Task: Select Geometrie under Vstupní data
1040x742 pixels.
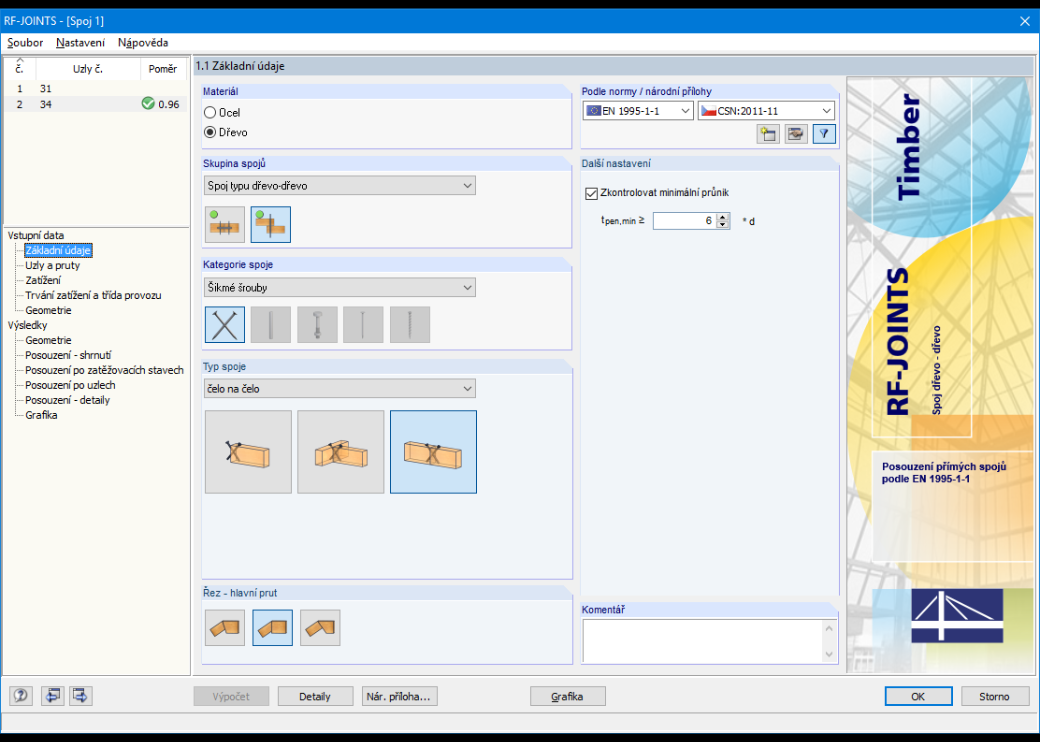Action: [x=48, y=310]
